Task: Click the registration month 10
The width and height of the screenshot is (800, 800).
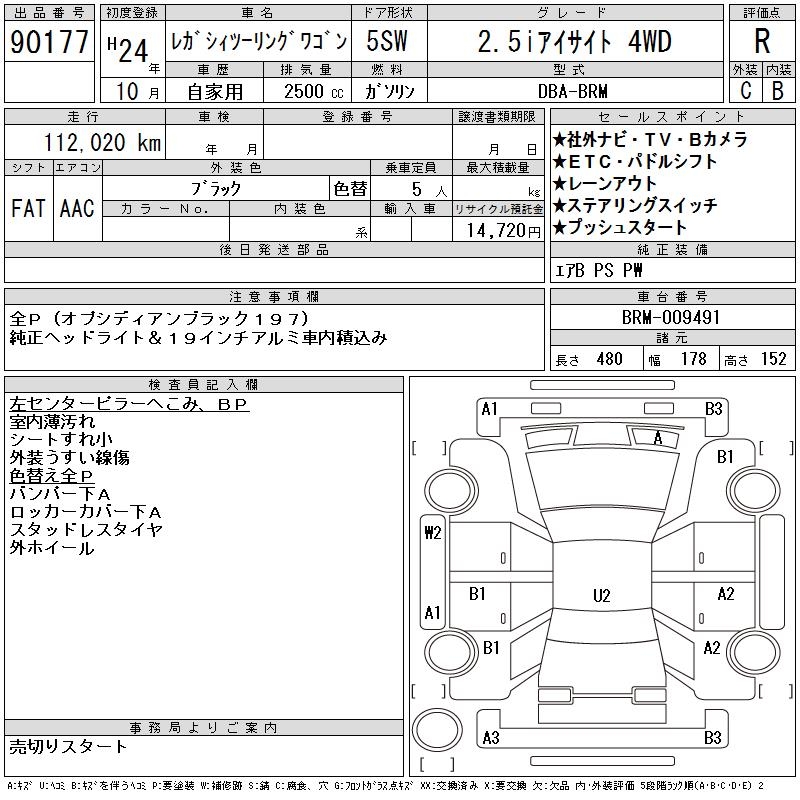Action: coord(128,91)
